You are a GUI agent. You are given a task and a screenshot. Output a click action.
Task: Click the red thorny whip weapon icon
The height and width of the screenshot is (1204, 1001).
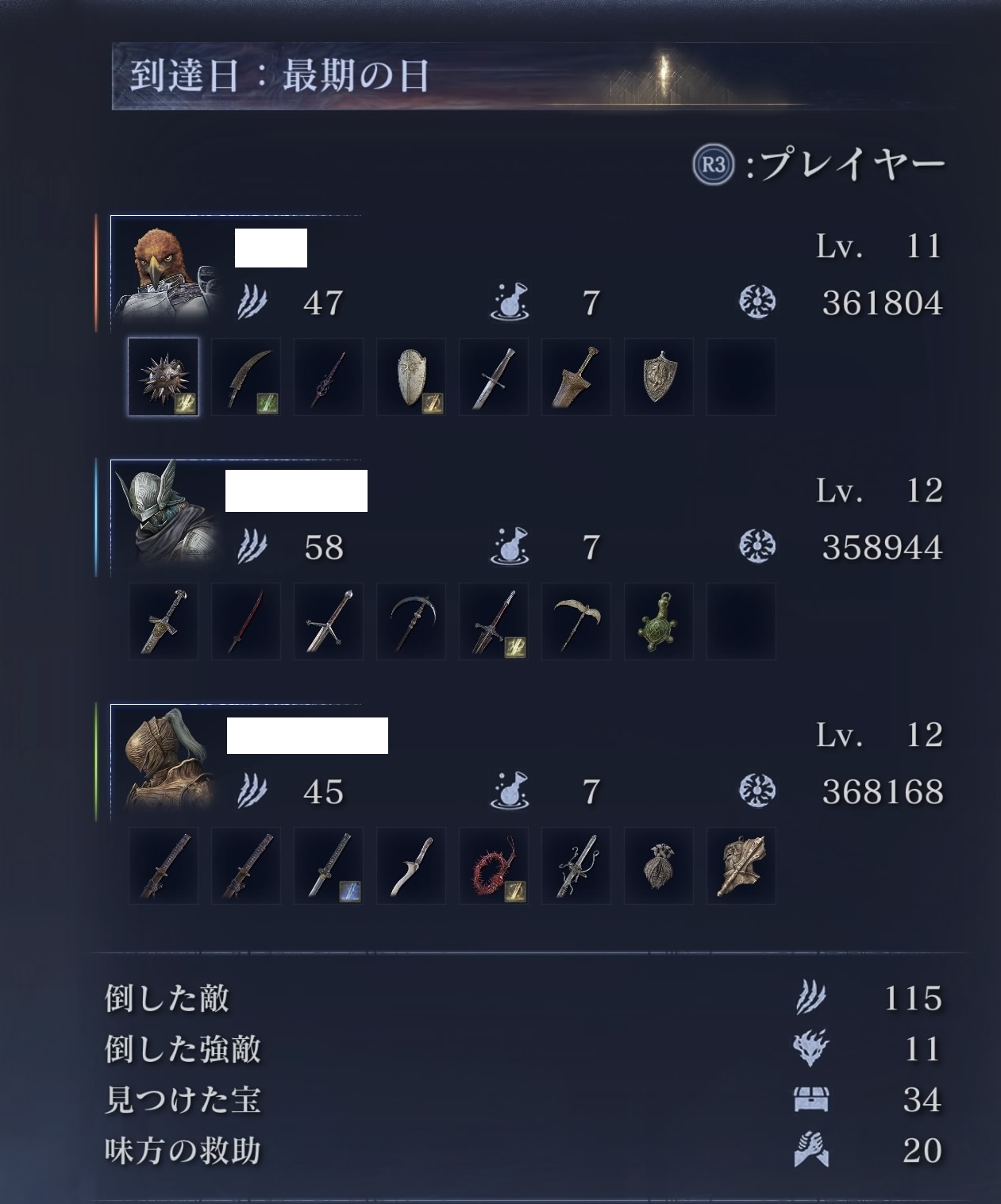point(494,866)
